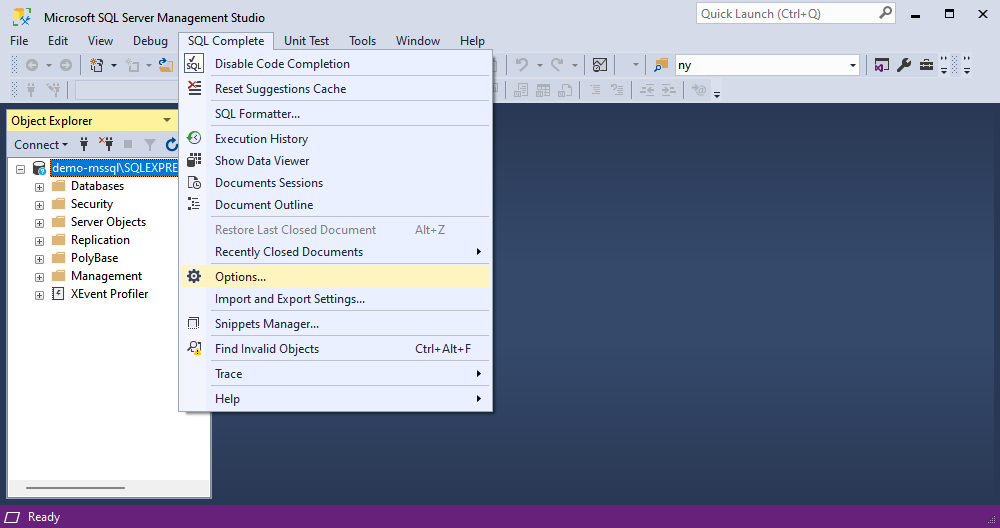Open the Trace submenu
The image size is (1000, 528).
pos(335,374)
